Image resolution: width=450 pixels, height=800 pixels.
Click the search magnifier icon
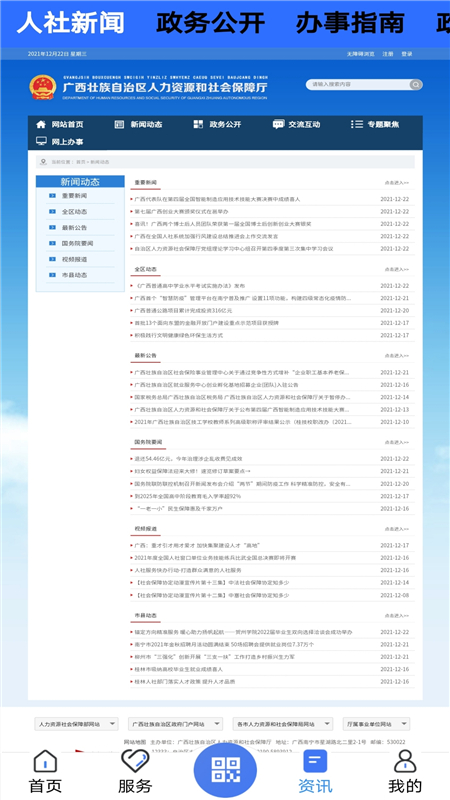[x=416, y=84]
